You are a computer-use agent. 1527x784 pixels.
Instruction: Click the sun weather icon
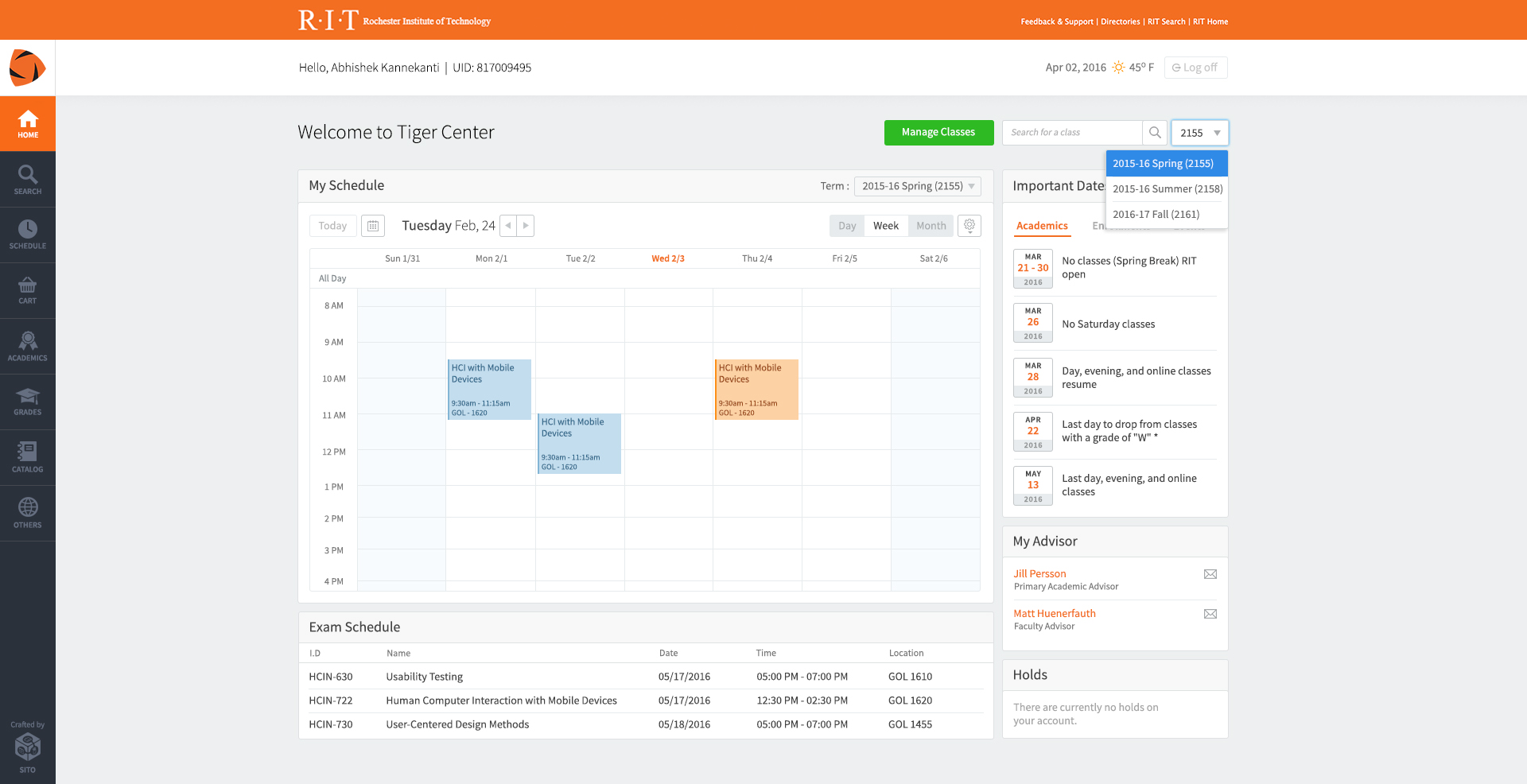pos(1118,68)
